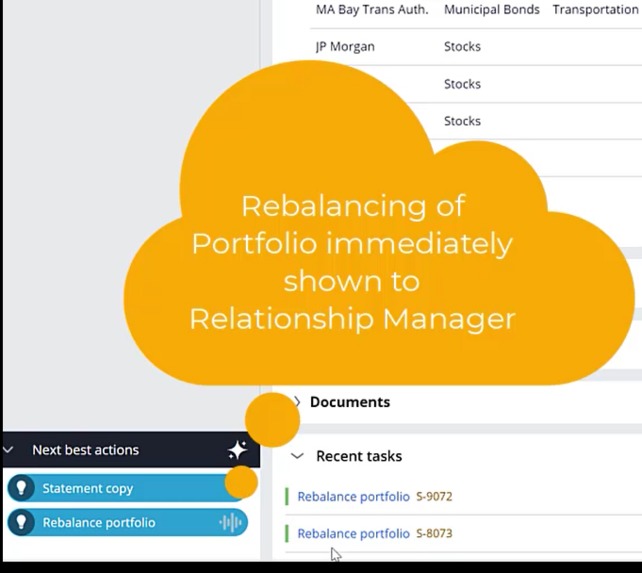Click the Municipal Bonds cell

[x=492, y=9]
